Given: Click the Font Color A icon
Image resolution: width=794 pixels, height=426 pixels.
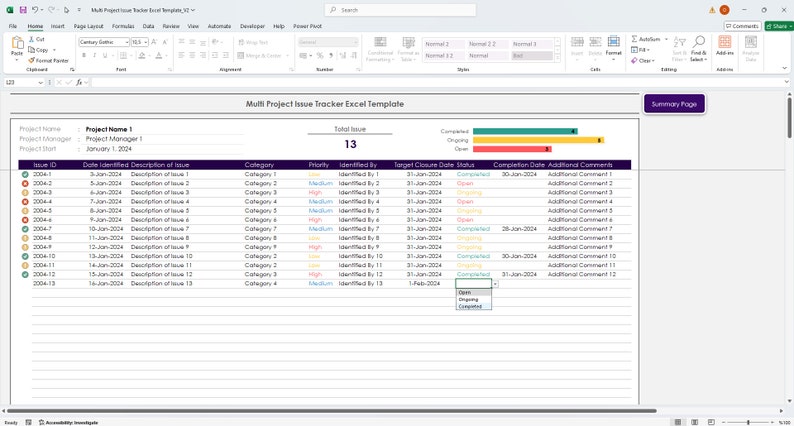Looking at the screenshot, I should [x=158, y=55].
